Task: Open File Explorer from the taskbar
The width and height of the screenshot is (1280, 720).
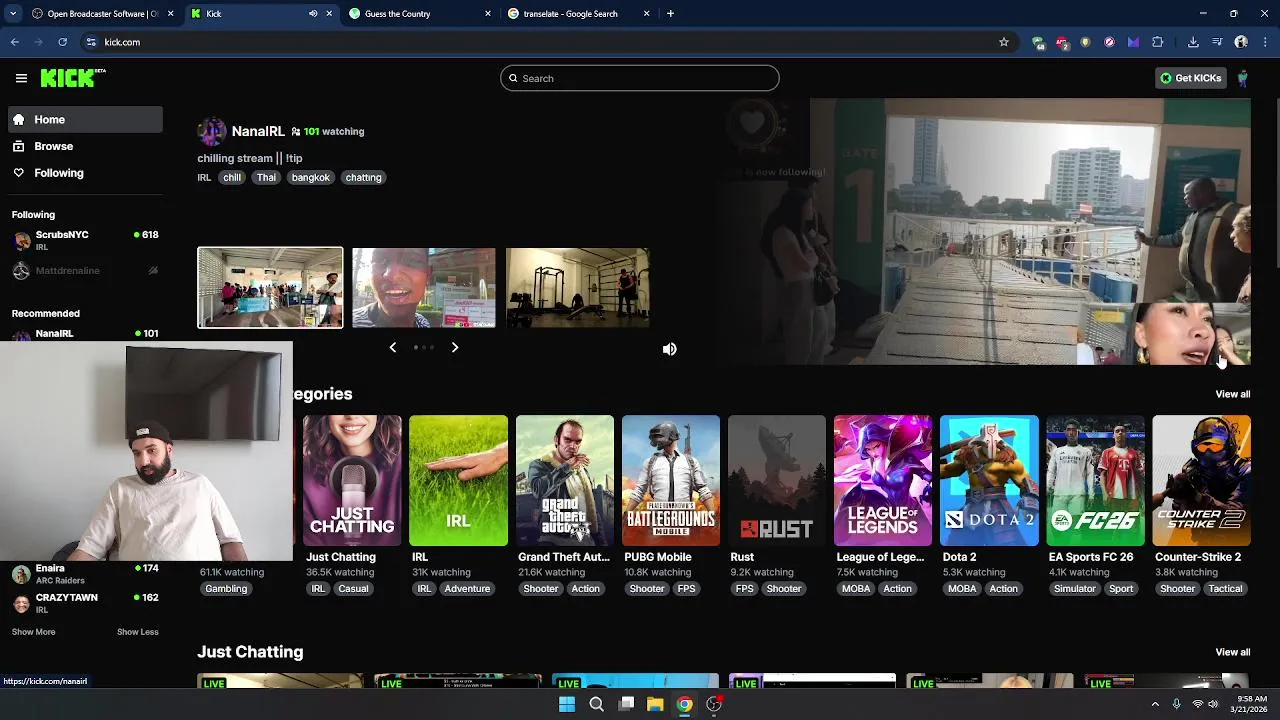Action: click(655, 704)
